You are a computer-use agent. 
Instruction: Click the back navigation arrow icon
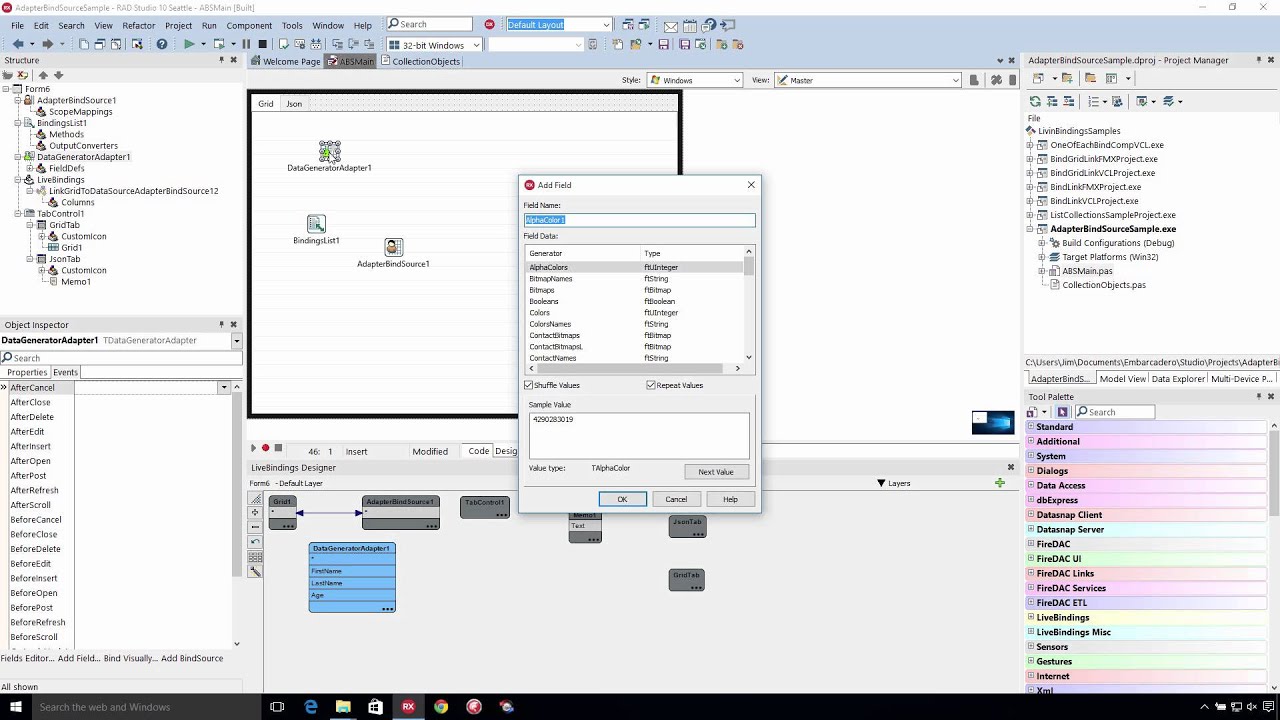(18, 44)
